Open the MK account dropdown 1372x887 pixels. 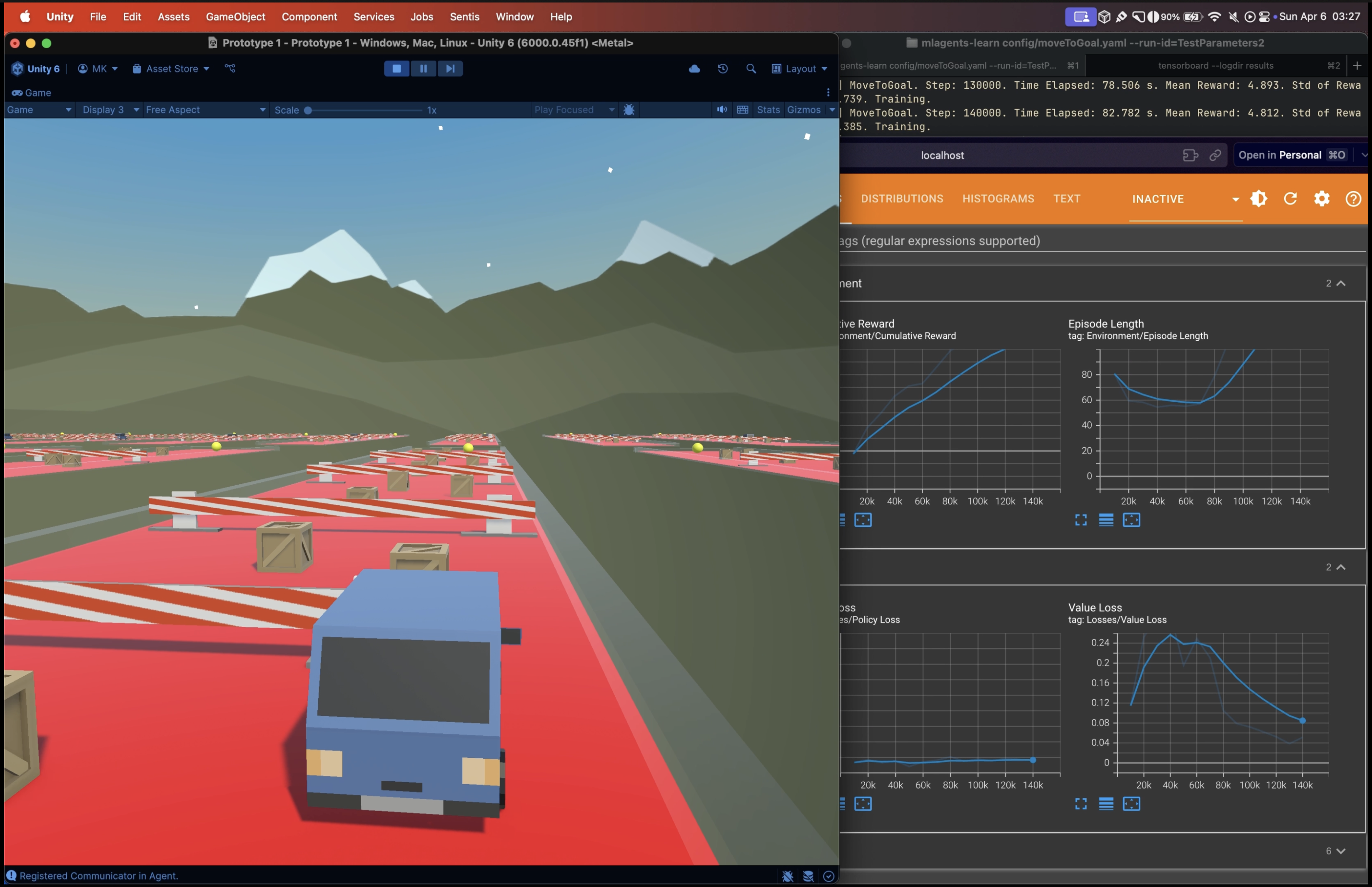tap(97, 69)
